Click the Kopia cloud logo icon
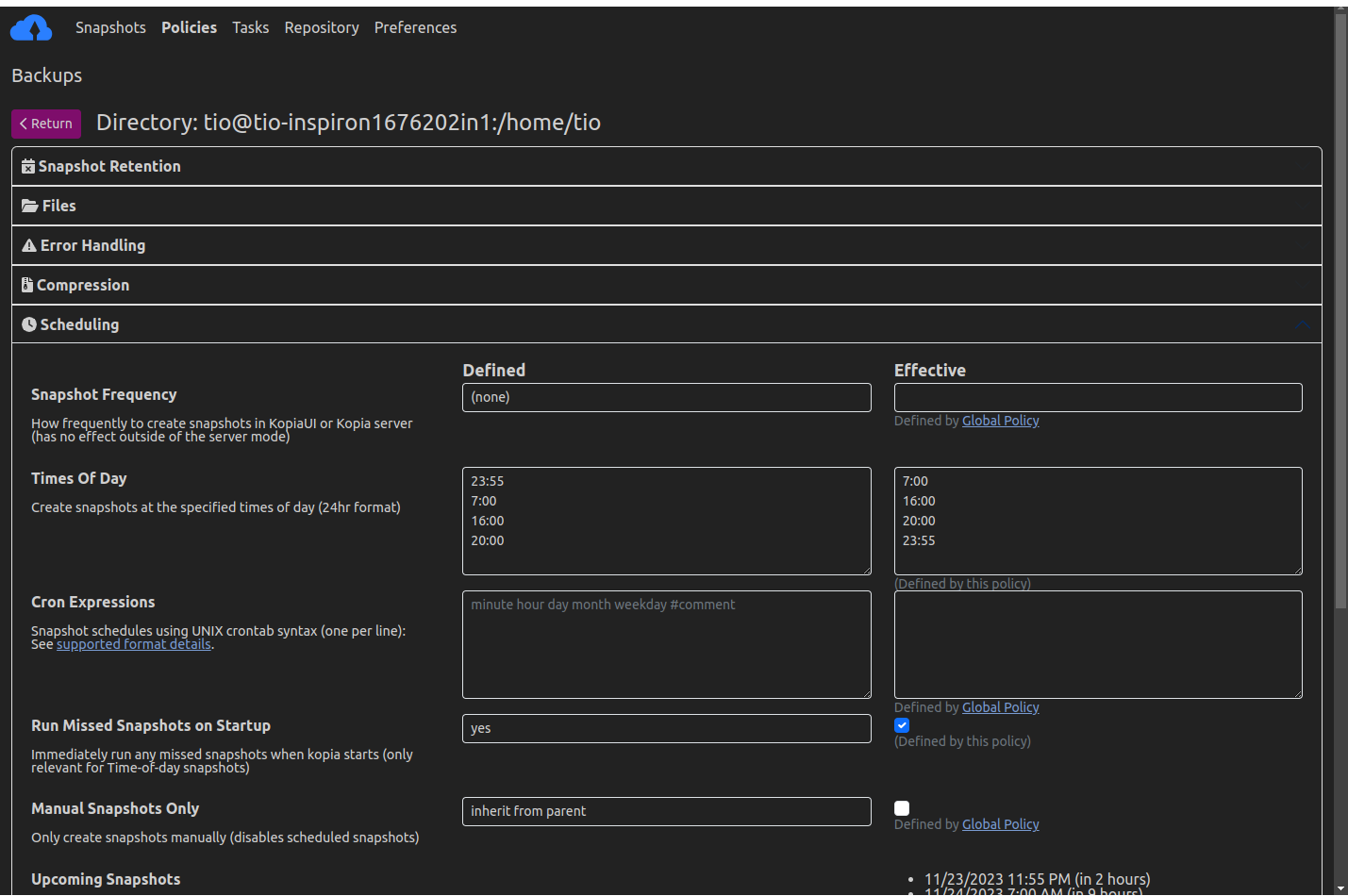The height and width of the screenshot is (896, 1348). click(x=31, y=28)
